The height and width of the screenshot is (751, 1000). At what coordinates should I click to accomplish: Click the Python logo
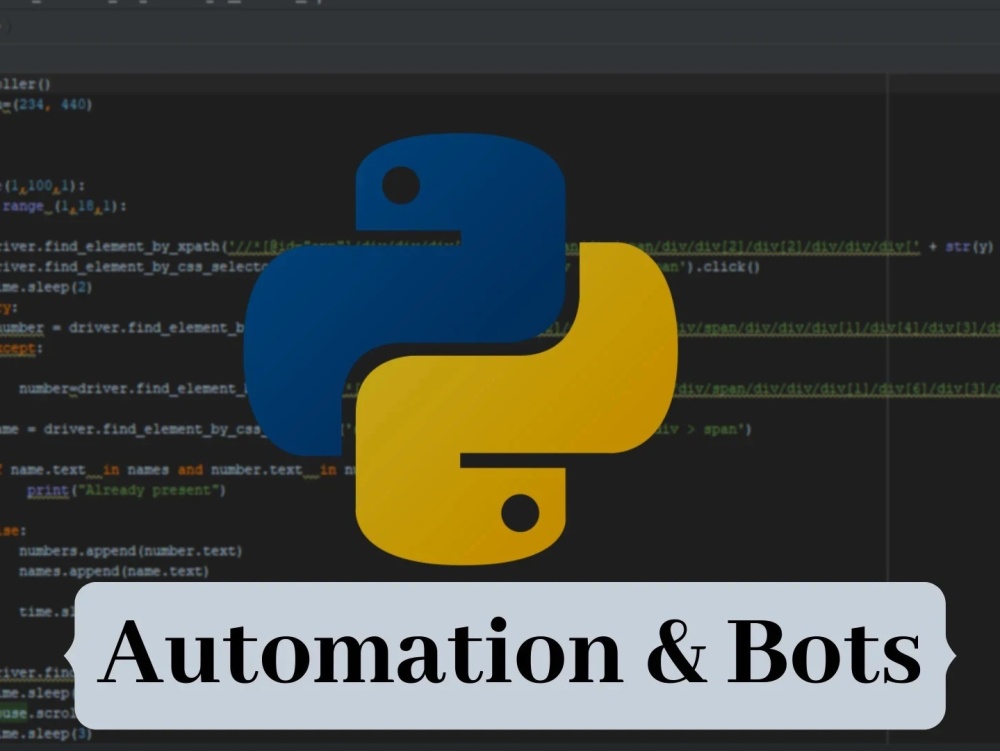tap(460, 349)
